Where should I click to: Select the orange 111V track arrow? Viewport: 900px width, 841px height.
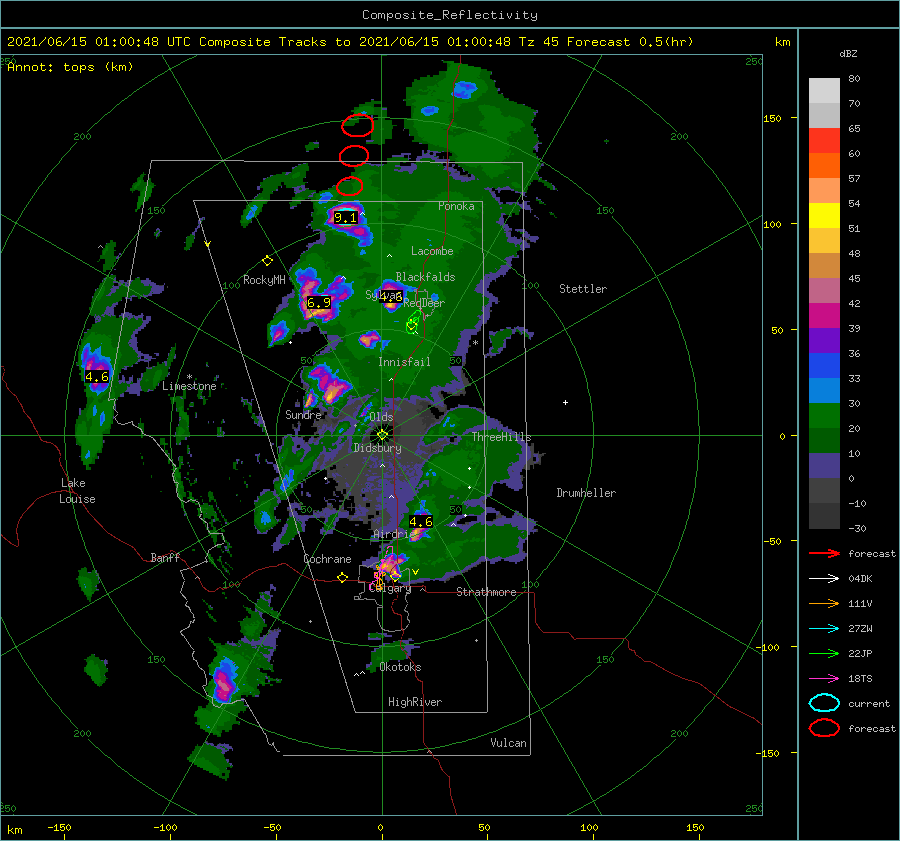(x=824, y=603)
